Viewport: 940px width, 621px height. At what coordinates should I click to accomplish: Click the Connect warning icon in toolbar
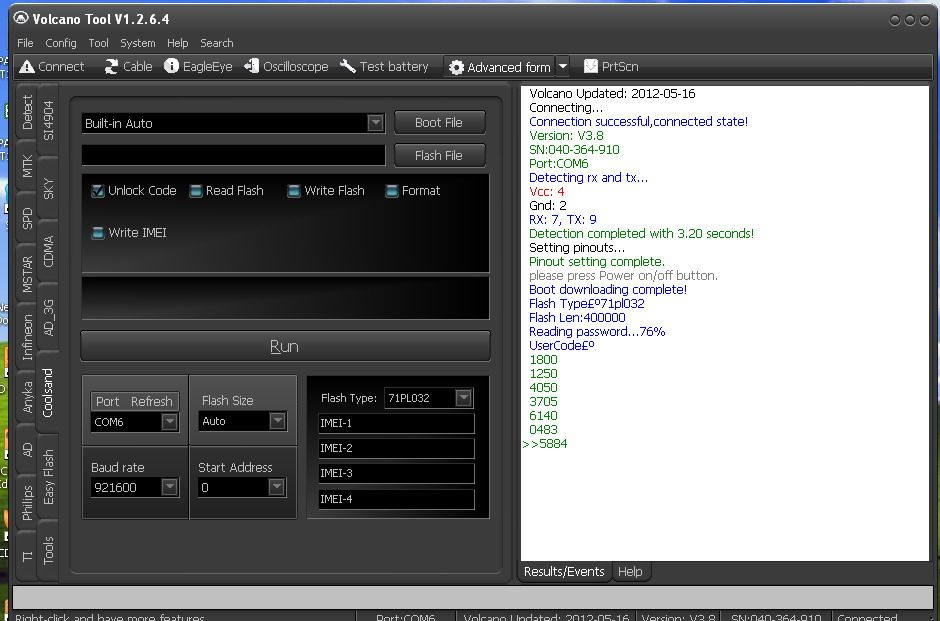[x=26, y=67]
